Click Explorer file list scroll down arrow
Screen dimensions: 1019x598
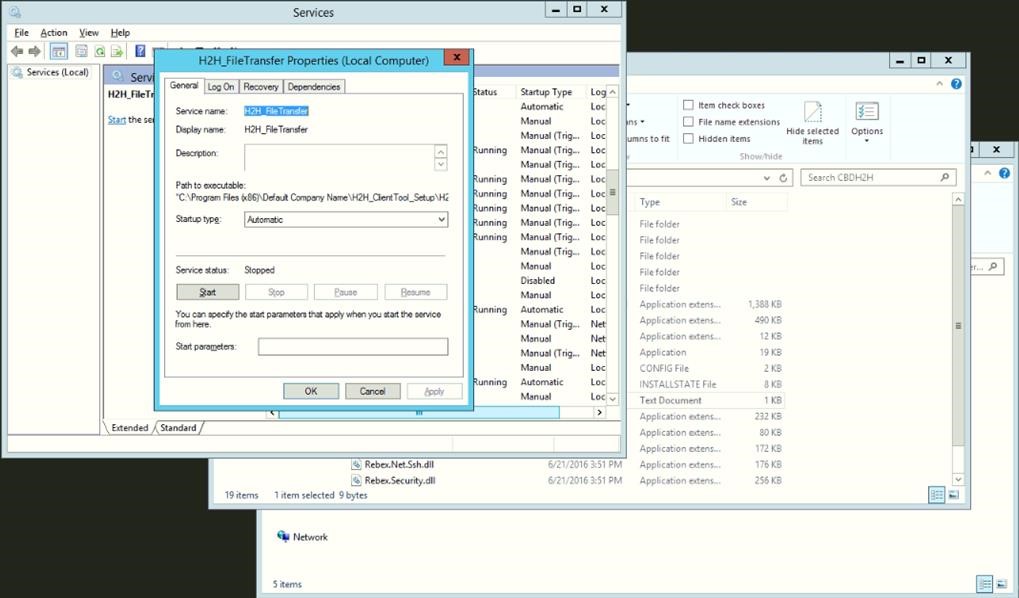pyautogui.click(x=958, y=479)
